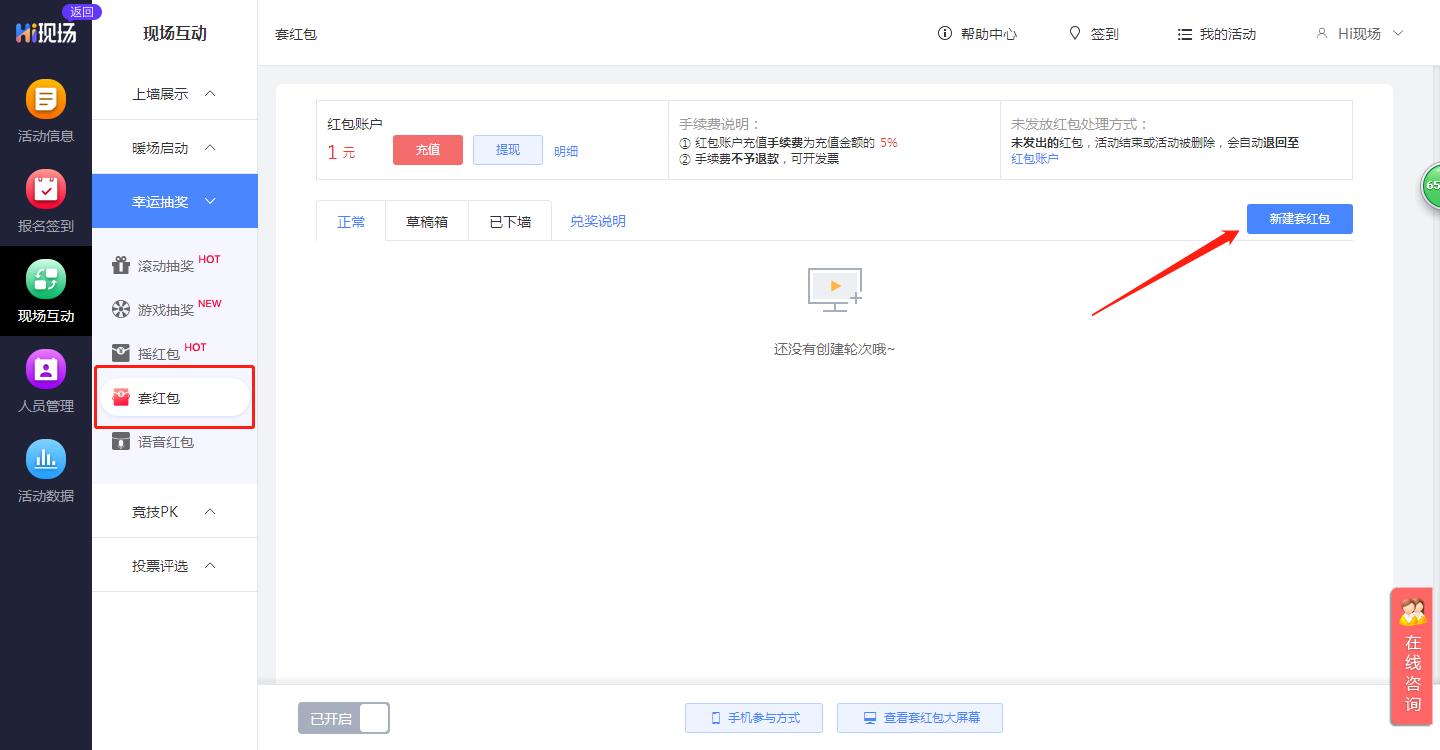
Task: Click the 新建套红包 button
Action: click(x=1300, y=219)
